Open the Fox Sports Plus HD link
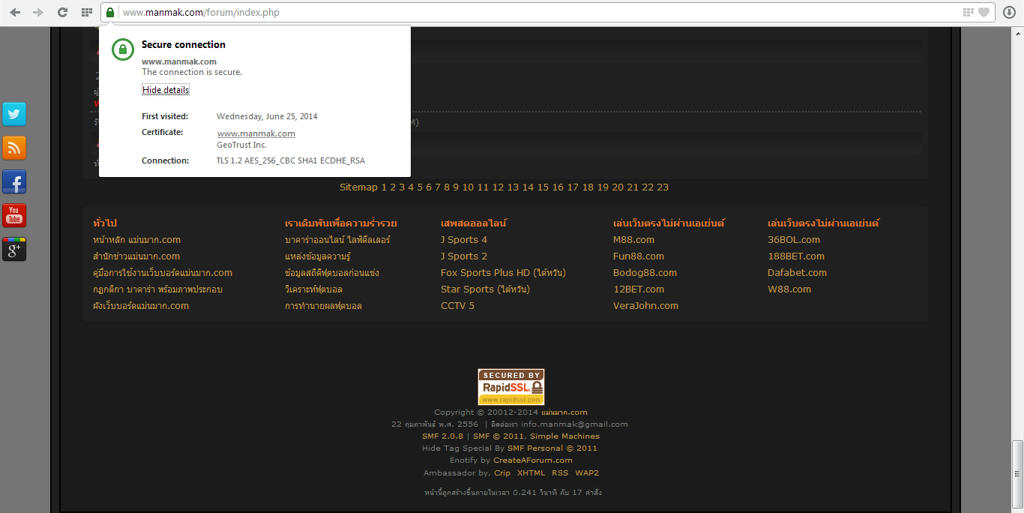Screen dimensions: 1024x513 (504, 273)
